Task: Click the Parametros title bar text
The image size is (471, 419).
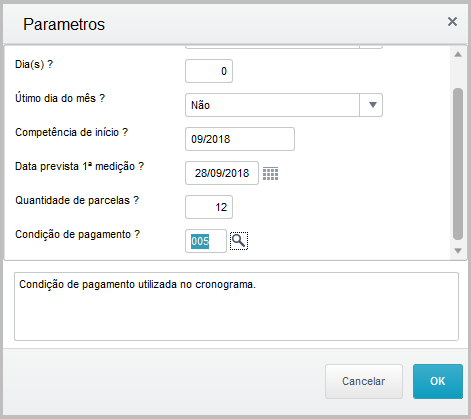Action: click(64, 24)
